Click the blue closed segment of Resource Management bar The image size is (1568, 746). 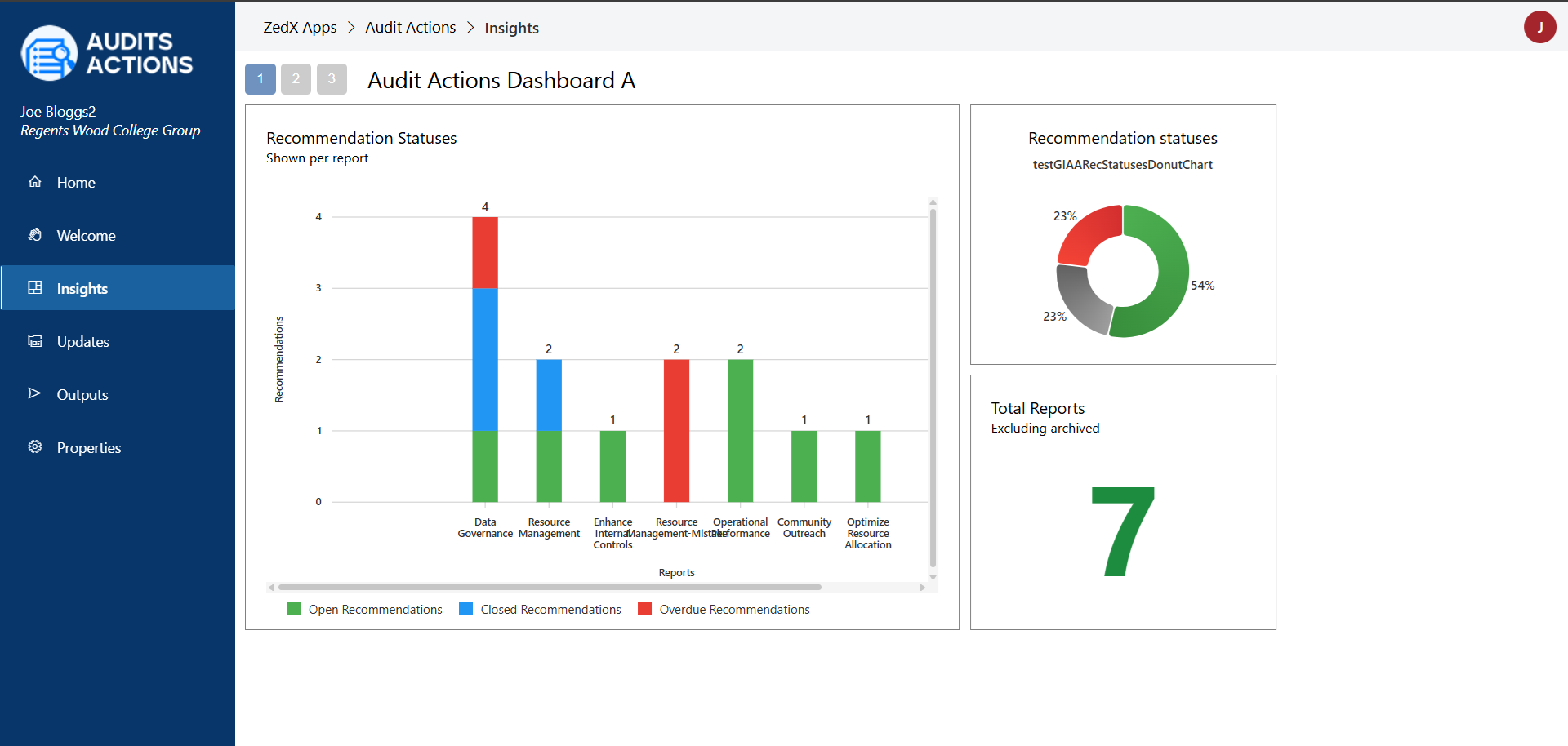click(549, 395)
